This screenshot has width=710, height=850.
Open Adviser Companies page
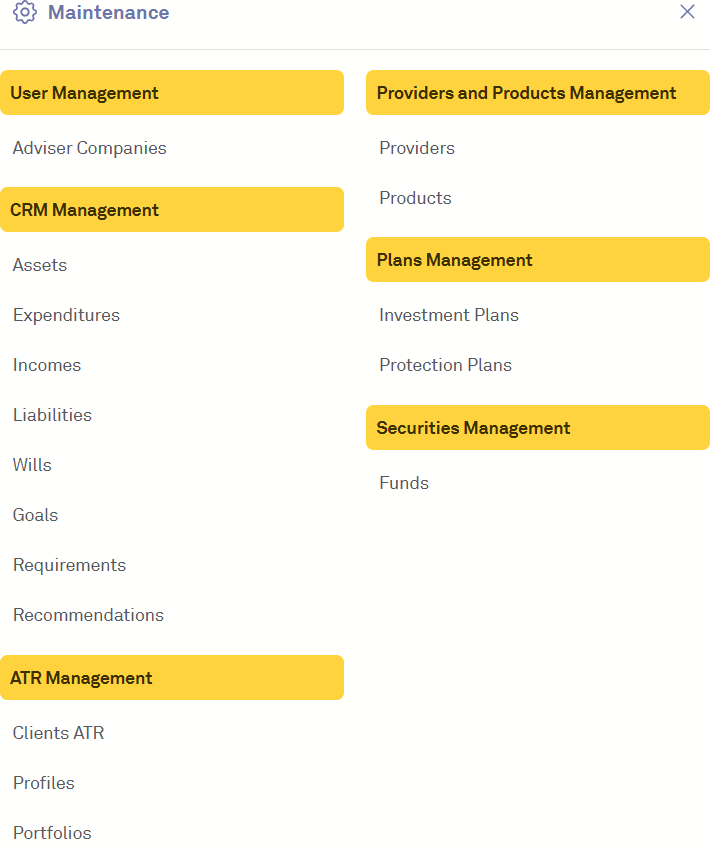pos(89,148)
